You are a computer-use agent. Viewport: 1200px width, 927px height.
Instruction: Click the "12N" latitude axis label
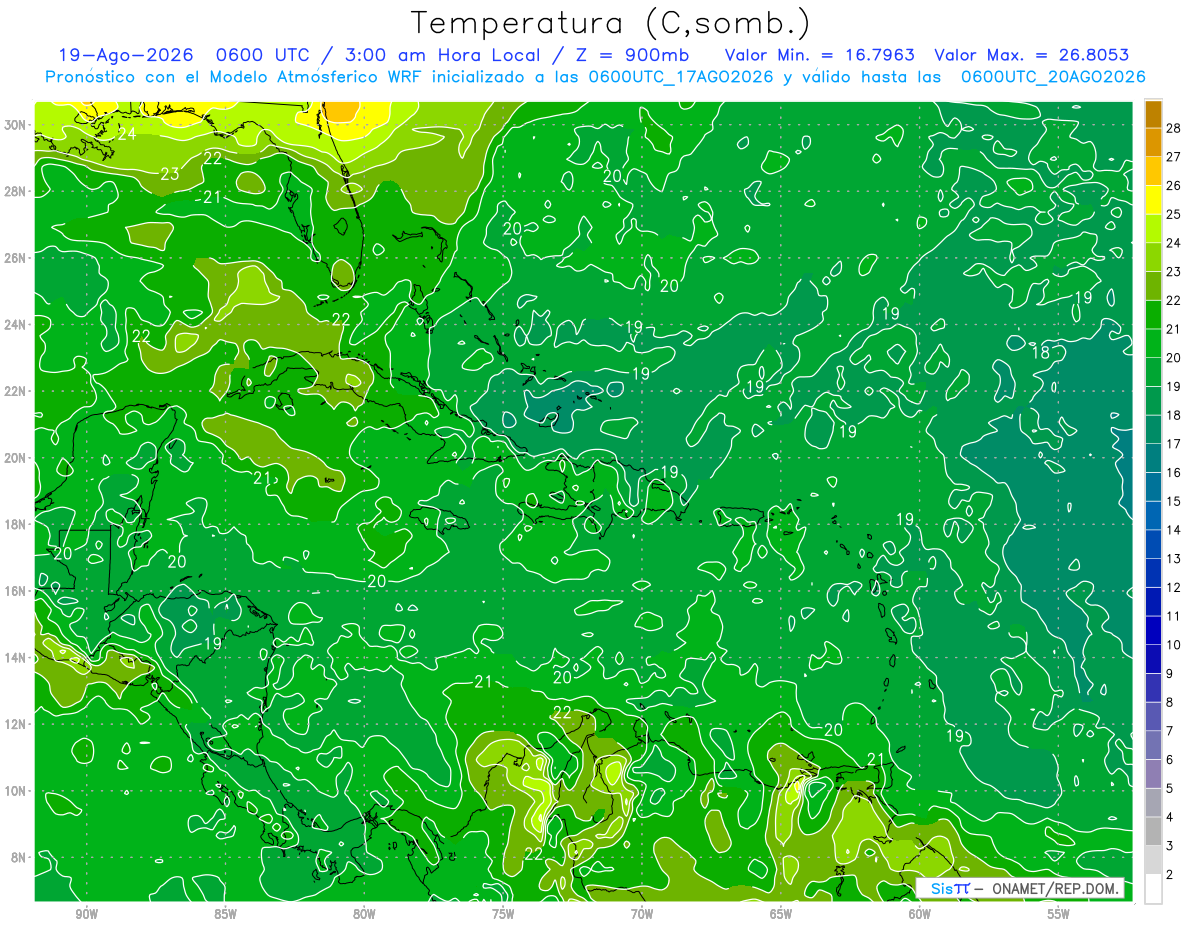click(16, 724)
